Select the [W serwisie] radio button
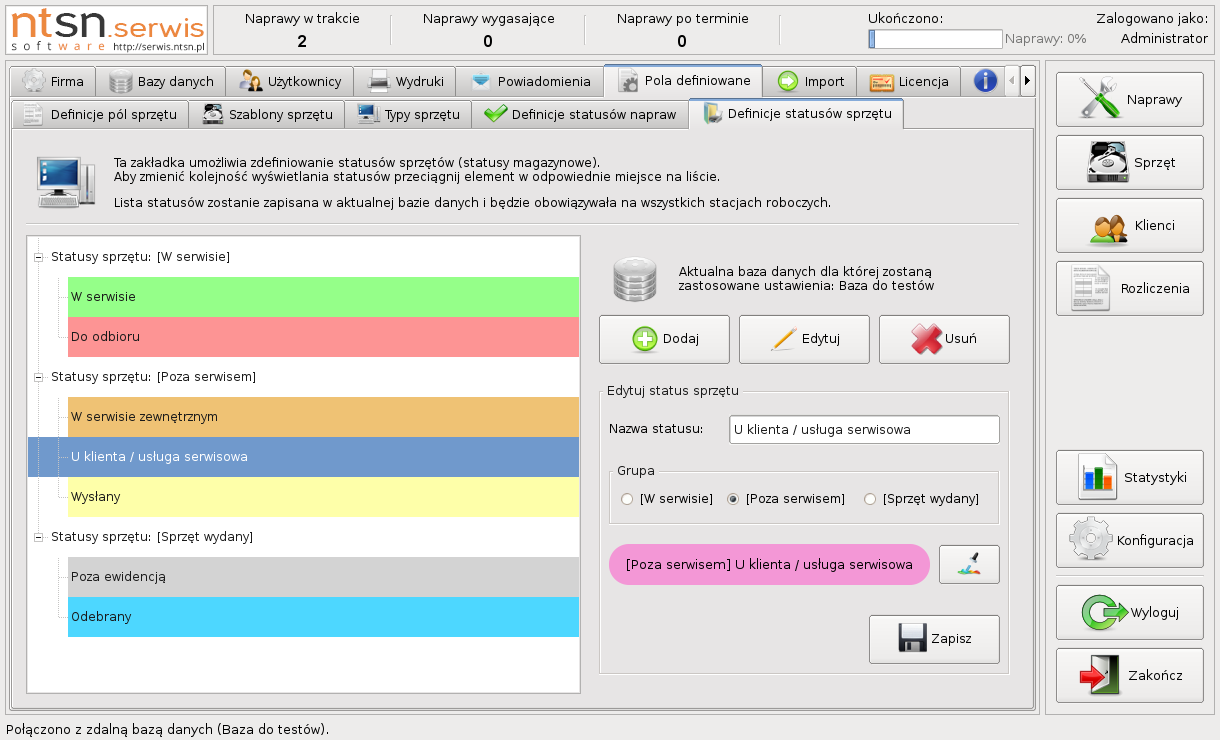The image size is (1220, 740). [x=627, y=499]
